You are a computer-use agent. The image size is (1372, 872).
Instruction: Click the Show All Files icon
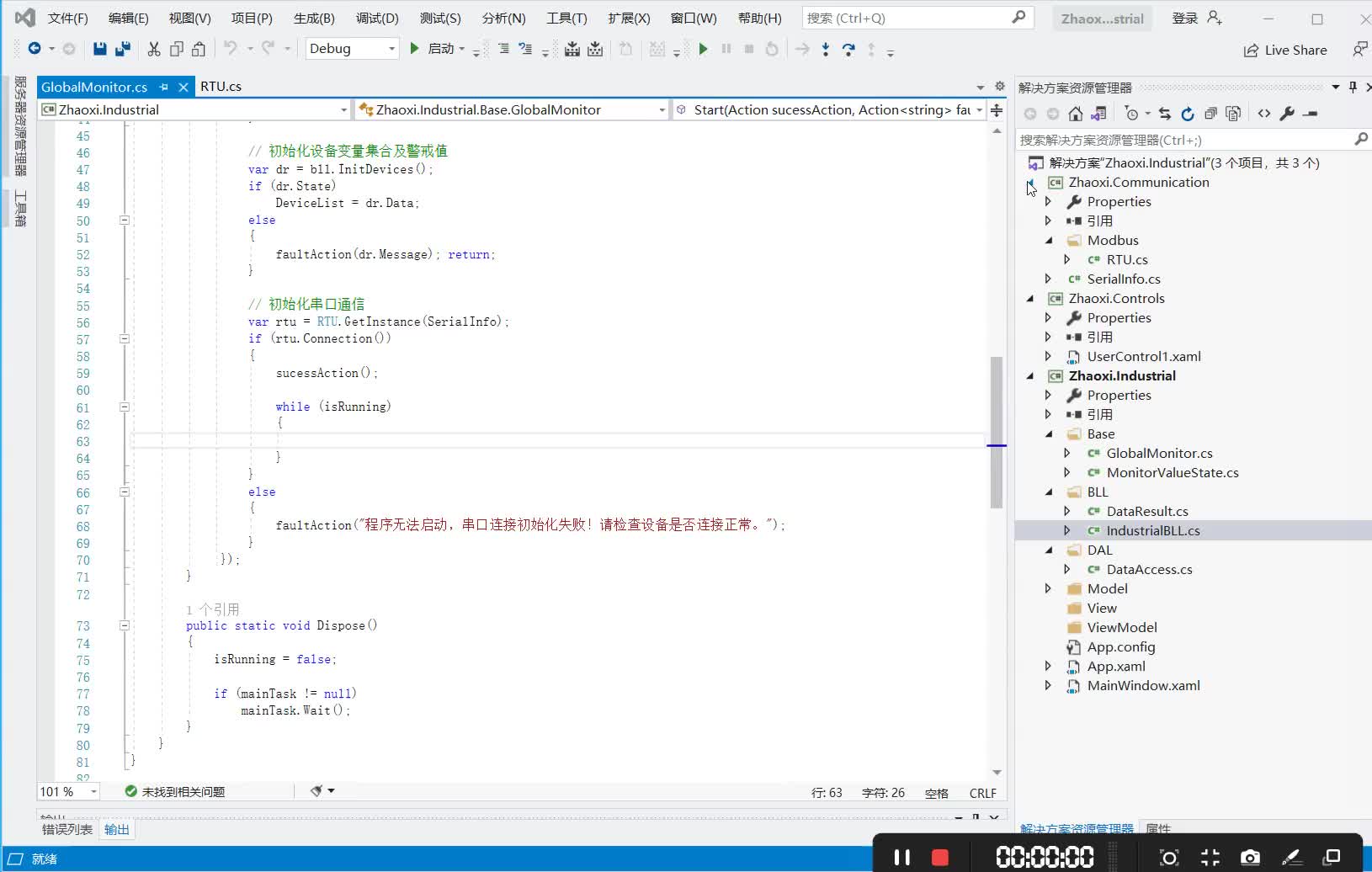tap(1233, 114)
